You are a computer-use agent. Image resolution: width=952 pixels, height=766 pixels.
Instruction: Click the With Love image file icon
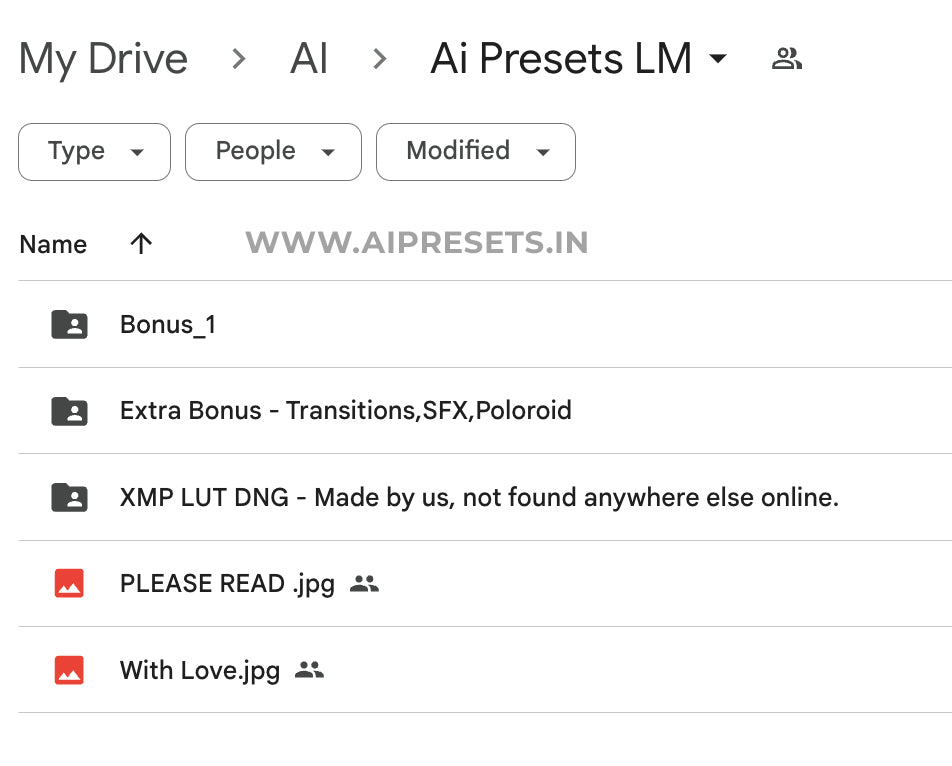69,670
